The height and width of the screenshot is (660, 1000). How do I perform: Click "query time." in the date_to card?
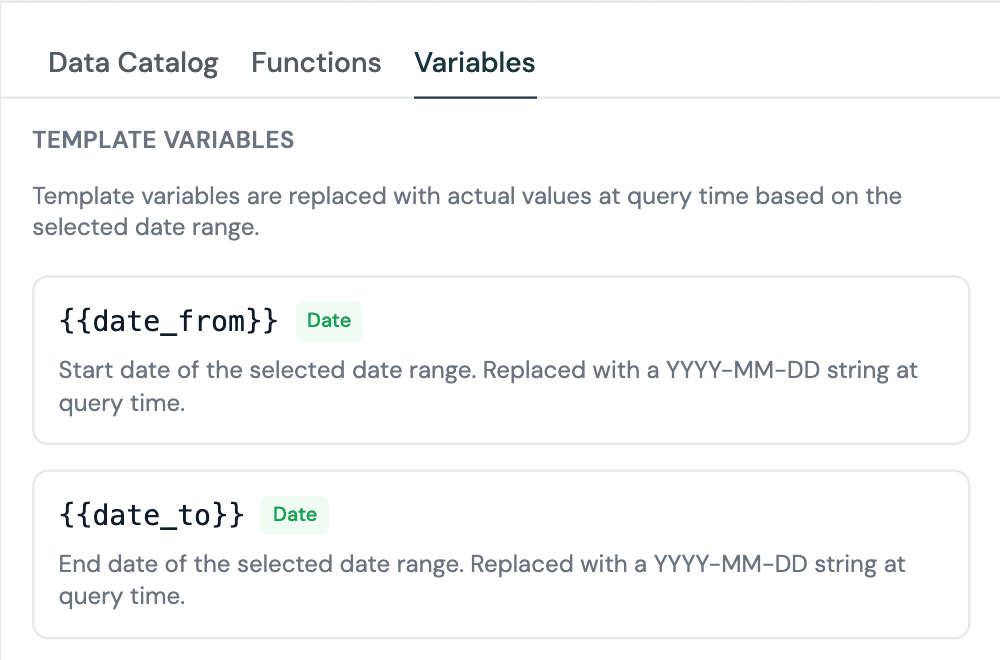point(122,598)
